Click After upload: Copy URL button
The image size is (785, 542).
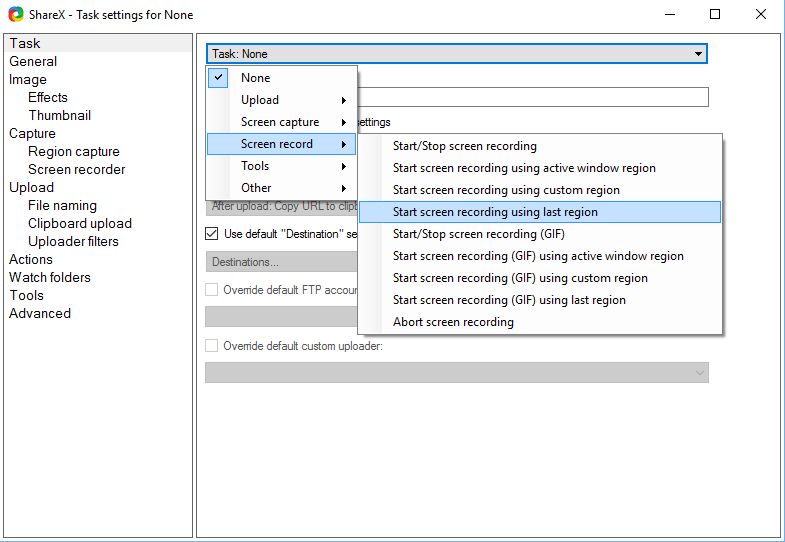pyautogui.click(x=281, y=208)
